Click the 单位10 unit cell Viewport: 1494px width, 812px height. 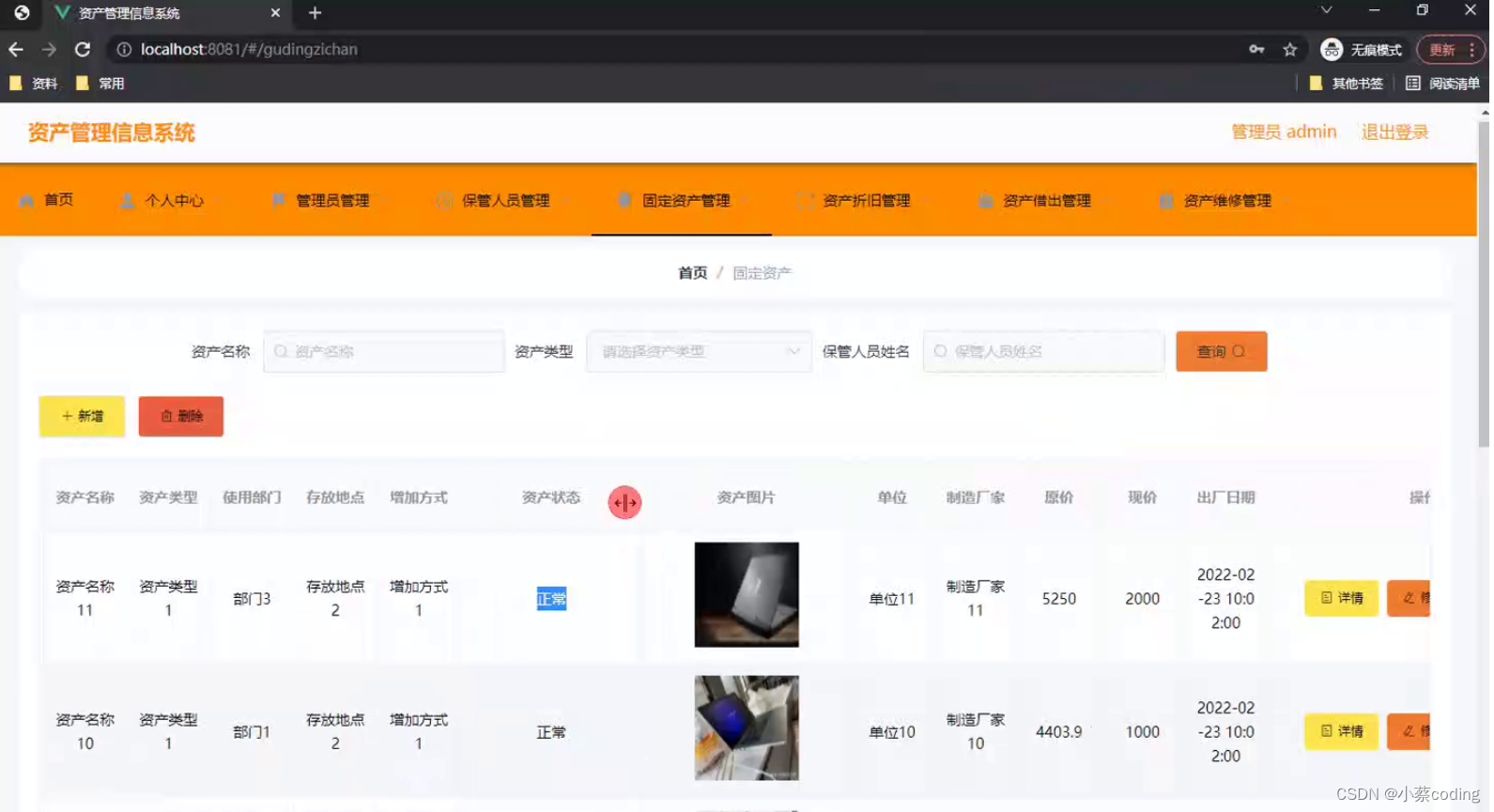(892, 732)
